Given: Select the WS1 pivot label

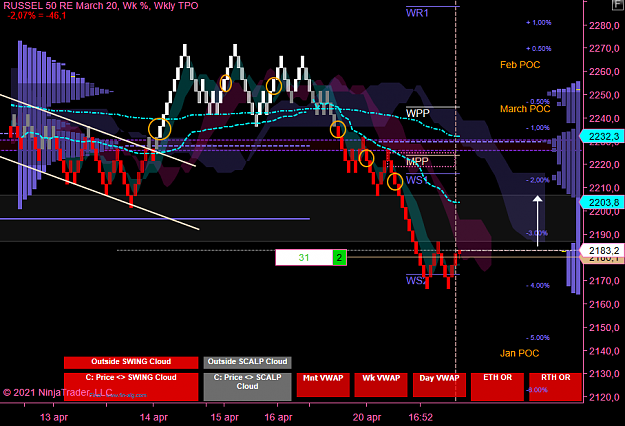Looking at the screenshot, I should tap(417, 180).
